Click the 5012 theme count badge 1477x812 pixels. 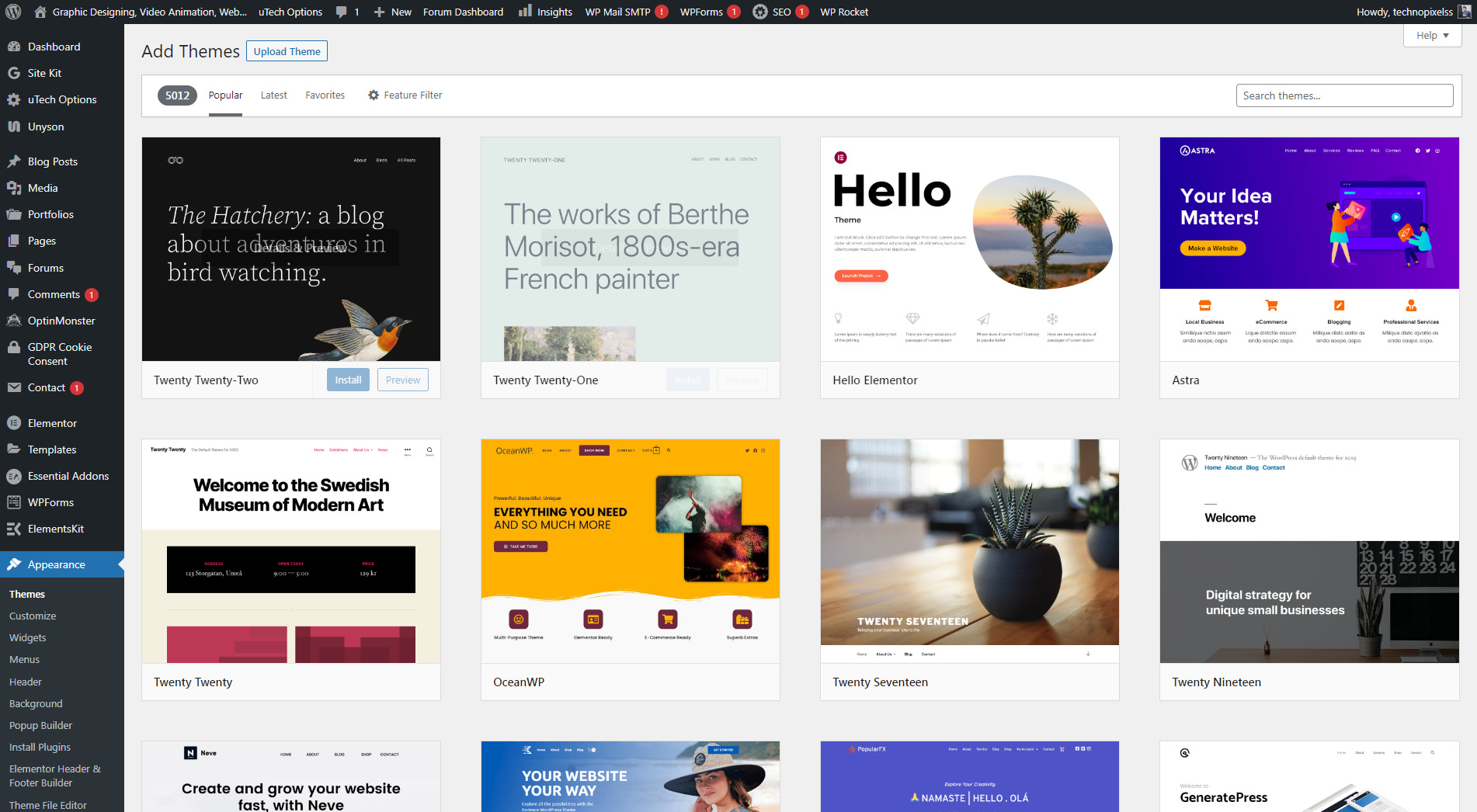point(177,95)
